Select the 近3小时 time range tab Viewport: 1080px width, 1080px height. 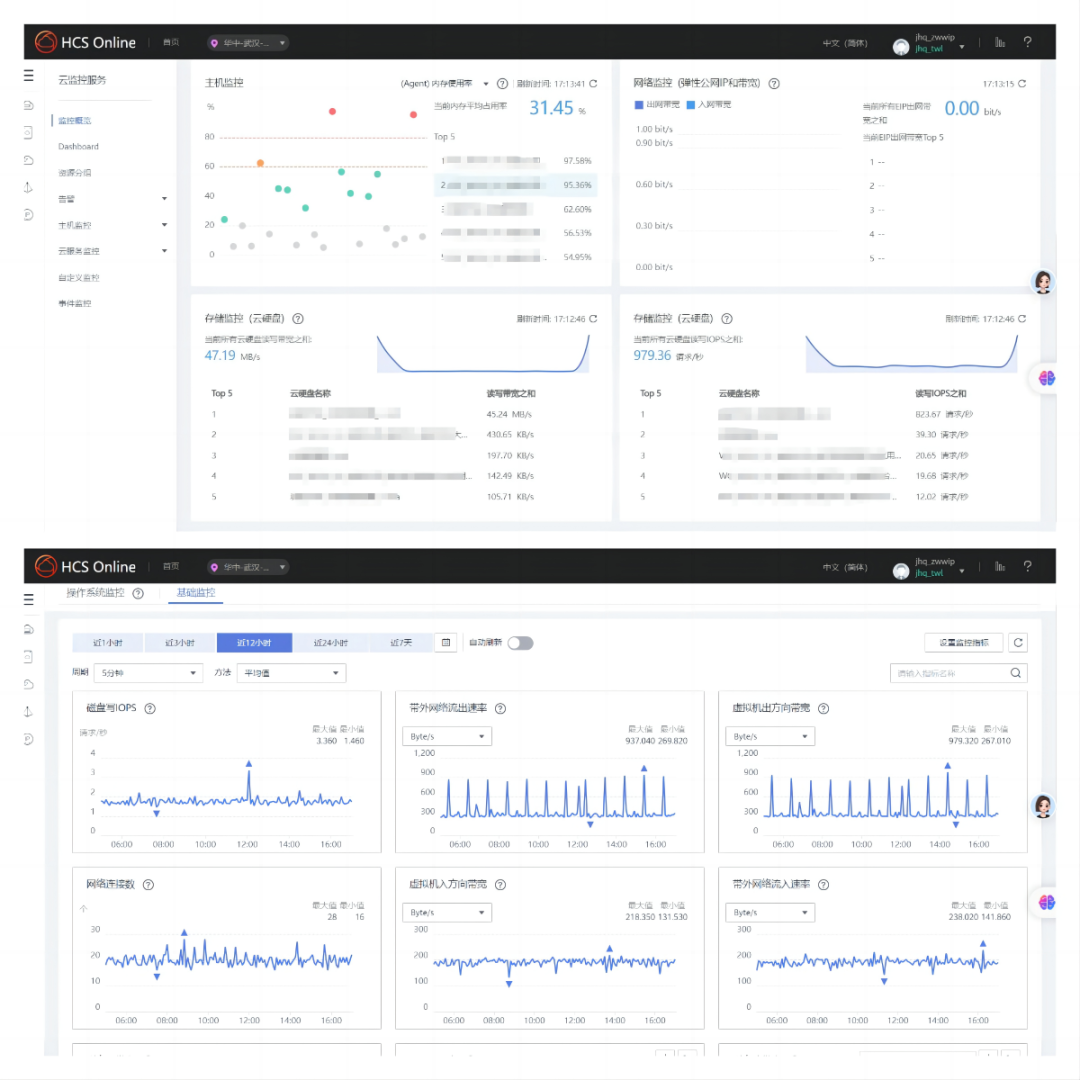[x=180, y=643]
